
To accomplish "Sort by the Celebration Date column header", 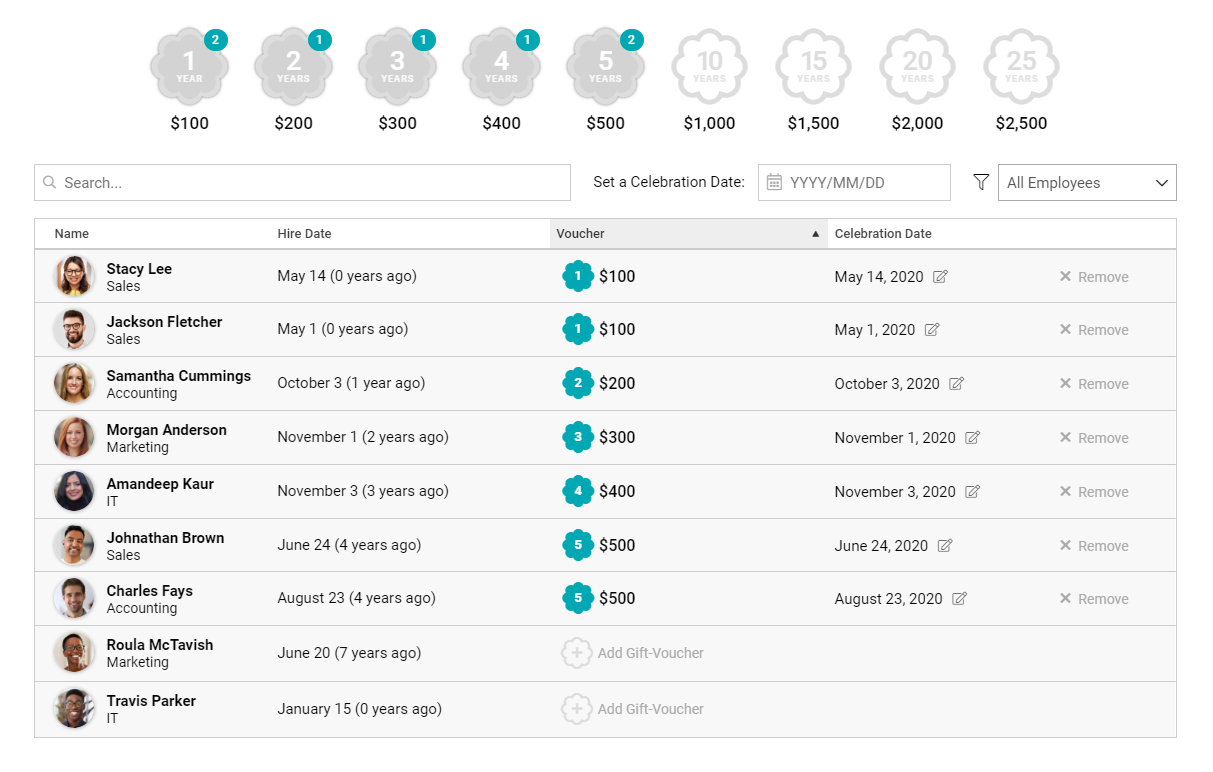I will point(883,234).
